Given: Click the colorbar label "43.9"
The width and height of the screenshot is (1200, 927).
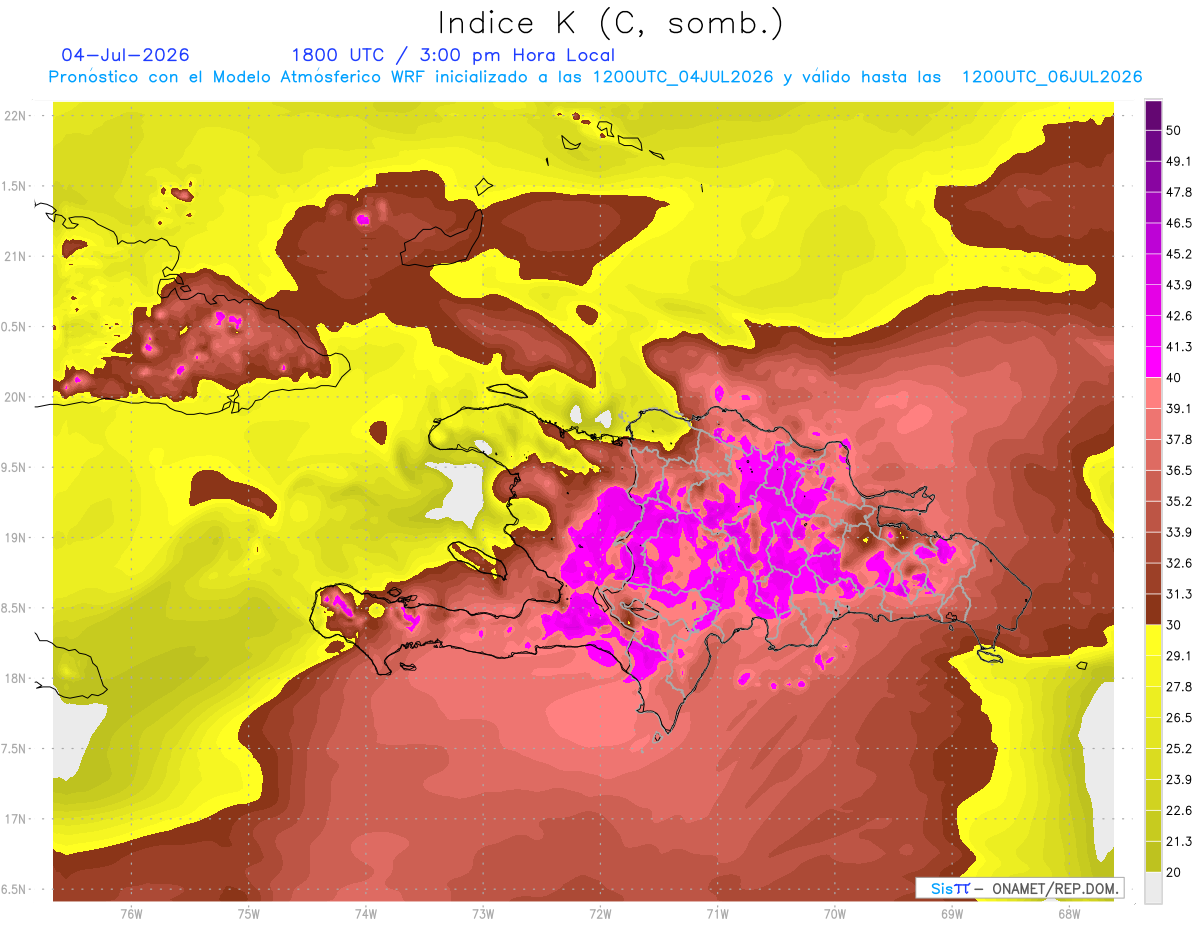Looking at the screenshot, I should (x=1178, y=285).
